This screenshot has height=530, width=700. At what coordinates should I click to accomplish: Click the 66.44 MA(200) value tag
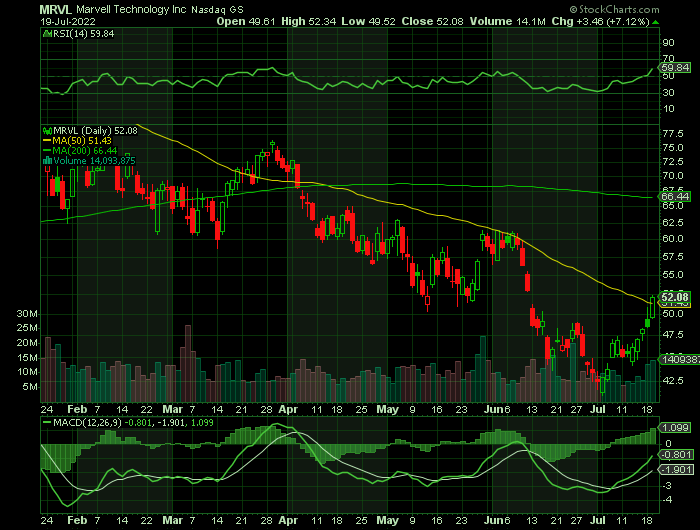click(675, 196)
